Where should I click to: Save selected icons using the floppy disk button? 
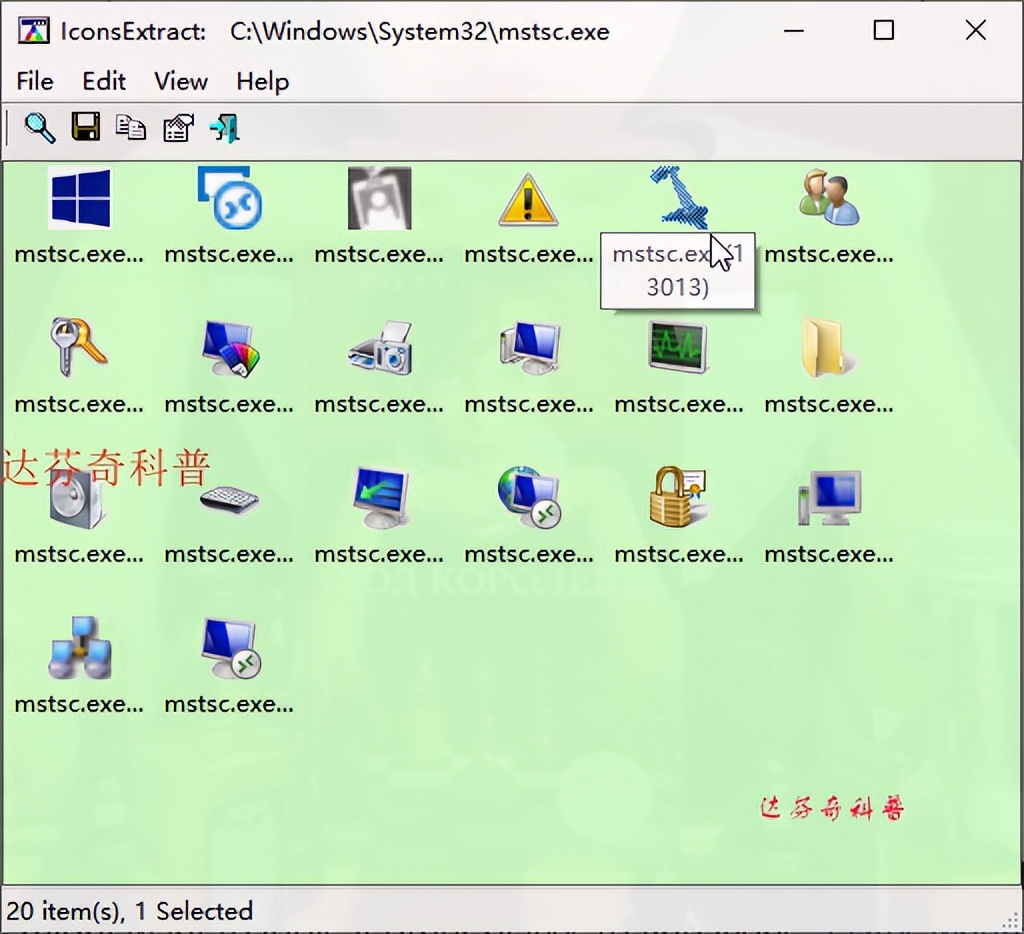pyautogui.click(x=85, y=127)
